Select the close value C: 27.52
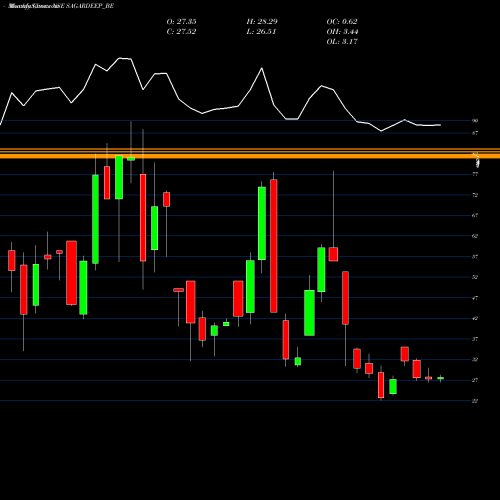 [x=181, y=31]
